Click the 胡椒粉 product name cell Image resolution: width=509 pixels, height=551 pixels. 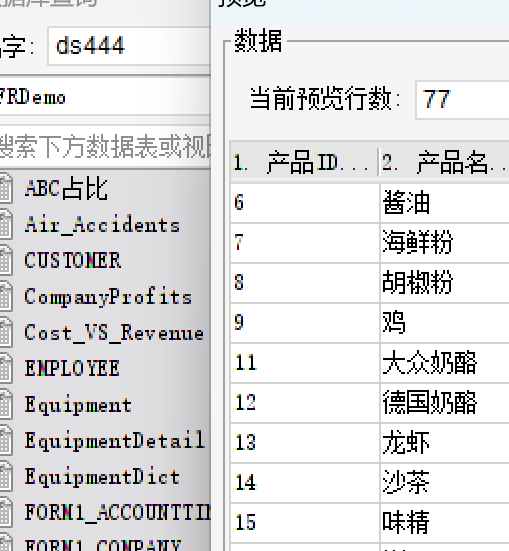pos(445,283)
